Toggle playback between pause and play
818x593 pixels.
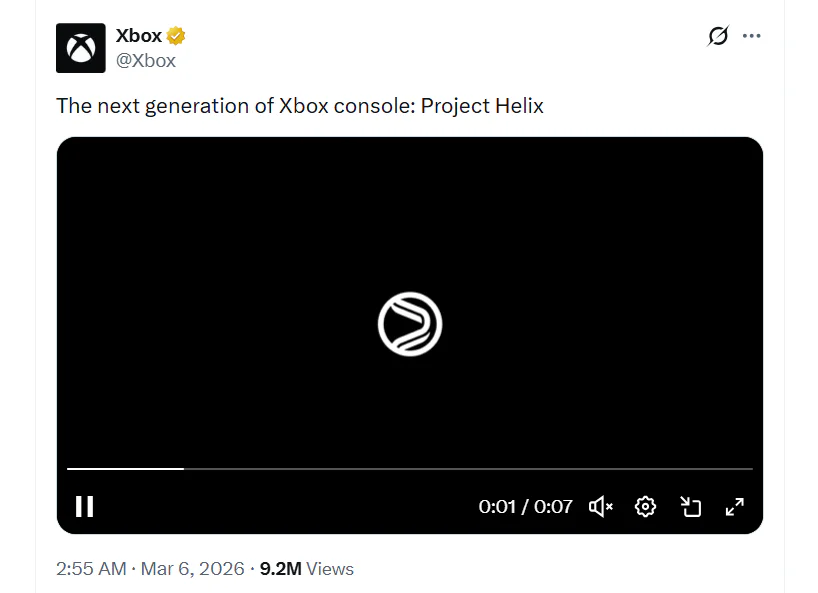(x=85, y=506)
